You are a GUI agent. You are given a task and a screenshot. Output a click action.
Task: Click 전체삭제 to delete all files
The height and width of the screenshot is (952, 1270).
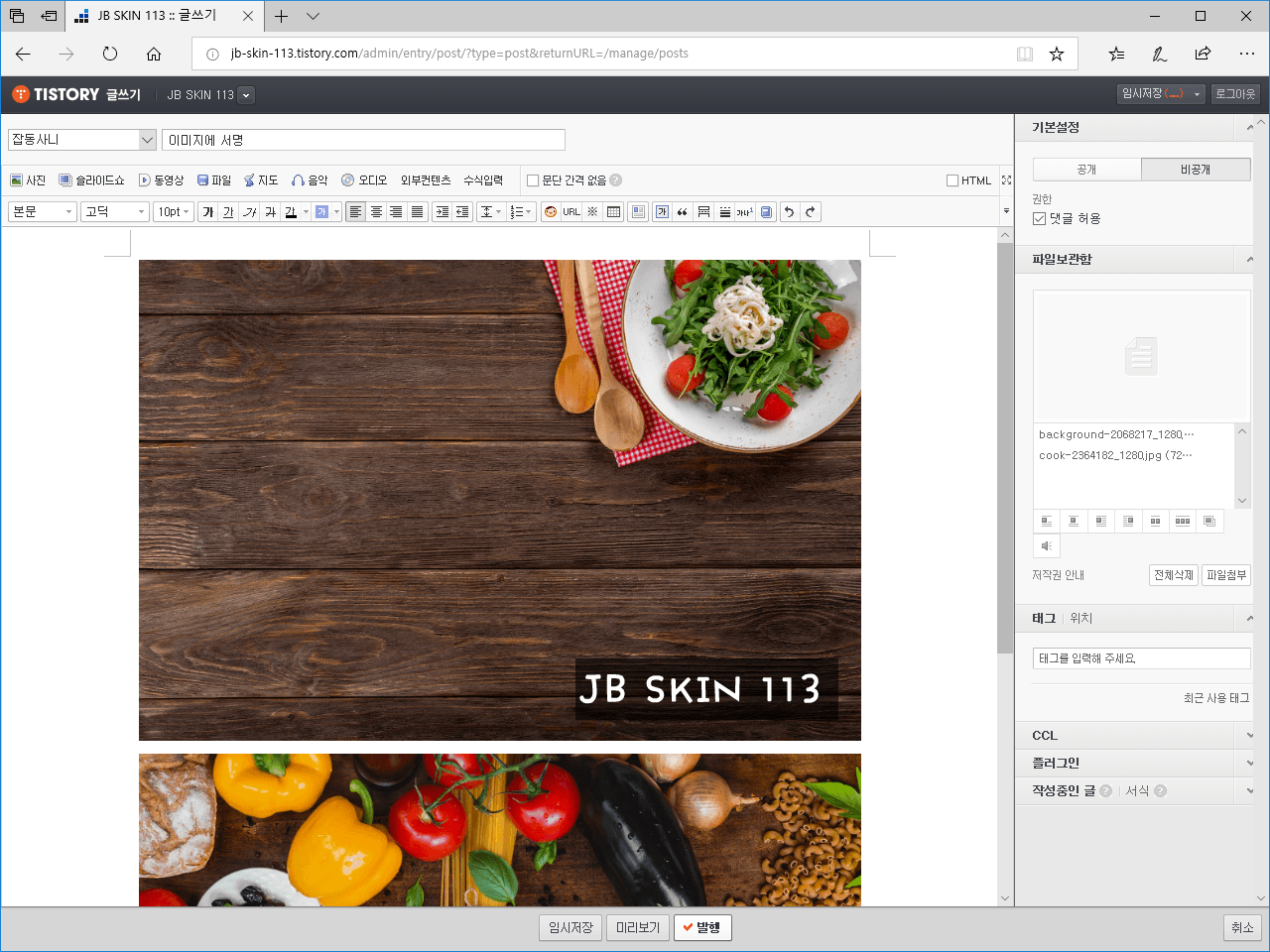pos(1174,575)
